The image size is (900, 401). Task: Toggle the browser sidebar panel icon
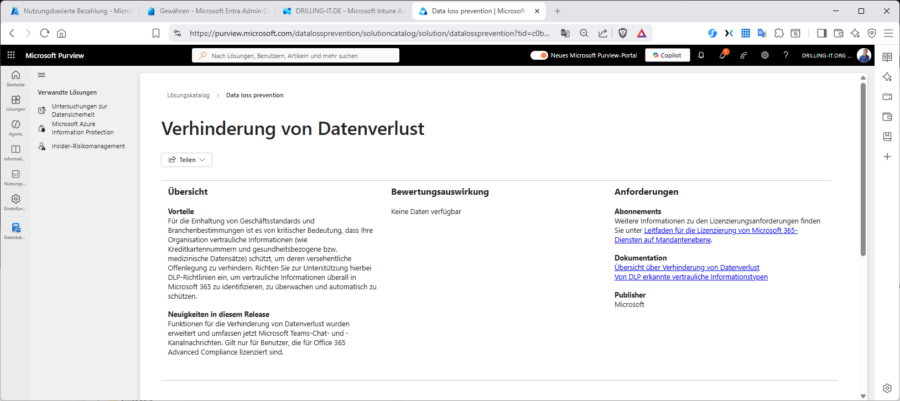821,33
